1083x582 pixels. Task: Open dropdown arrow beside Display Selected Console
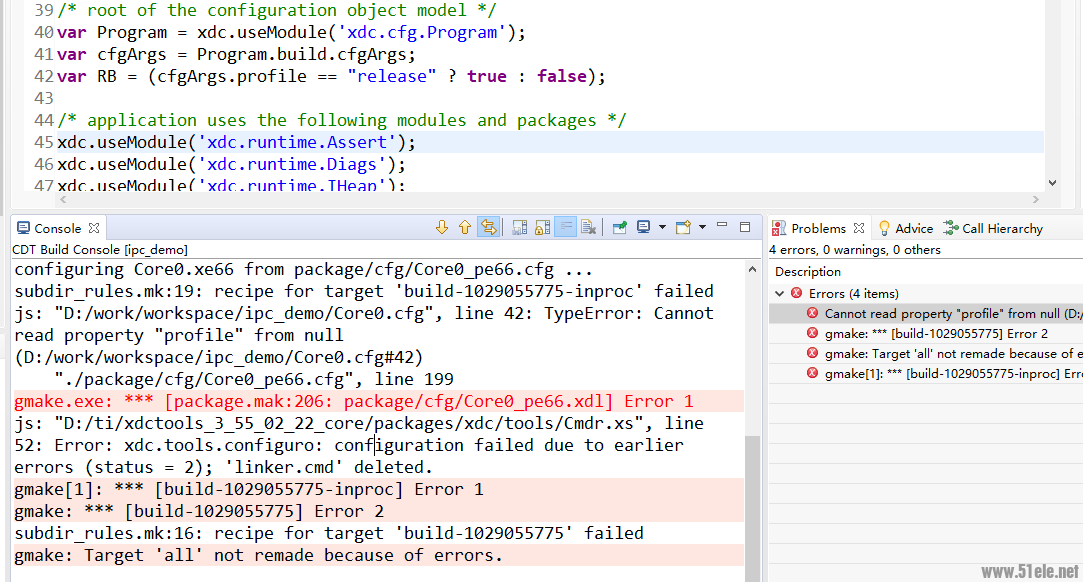point(662,228)
